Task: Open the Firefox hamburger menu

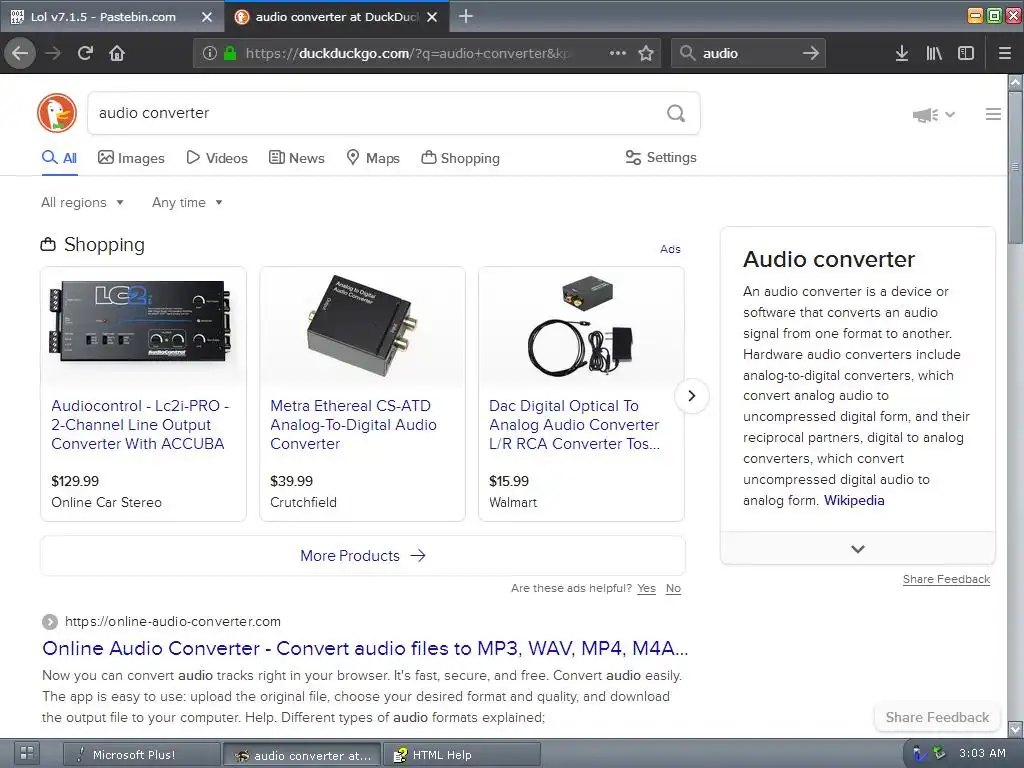Action: pos(1004,53)
